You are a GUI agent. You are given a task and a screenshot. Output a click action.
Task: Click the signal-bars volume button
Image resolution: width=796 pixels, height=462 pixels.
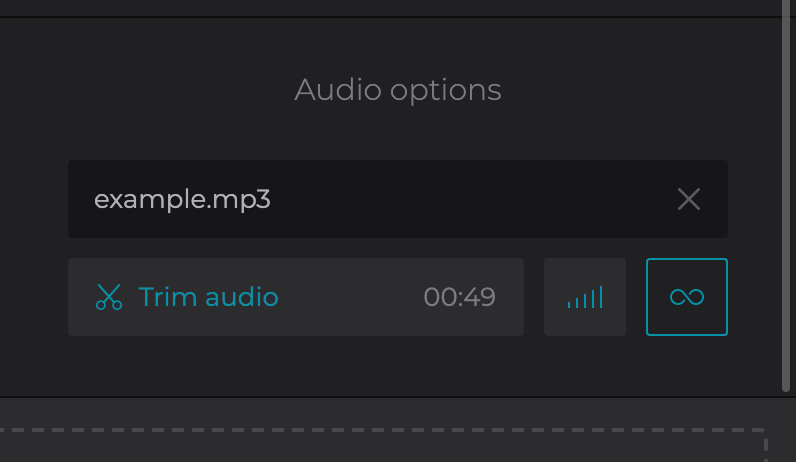pos(585,297)
